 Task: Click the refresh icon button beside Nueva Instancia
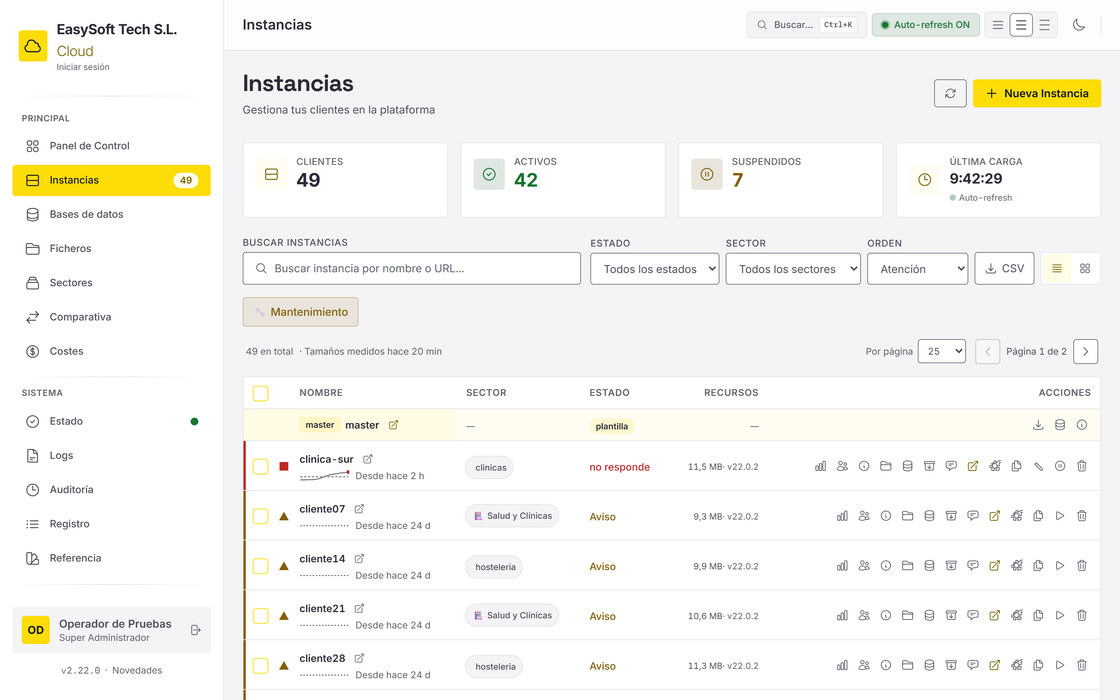[x=950, y=94]
